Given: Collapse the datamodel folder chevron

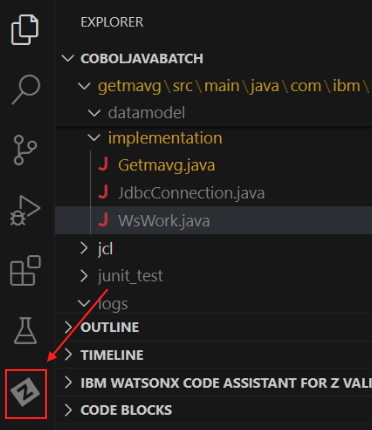Looking at the screenshot, I should click(x=94, y=113).
